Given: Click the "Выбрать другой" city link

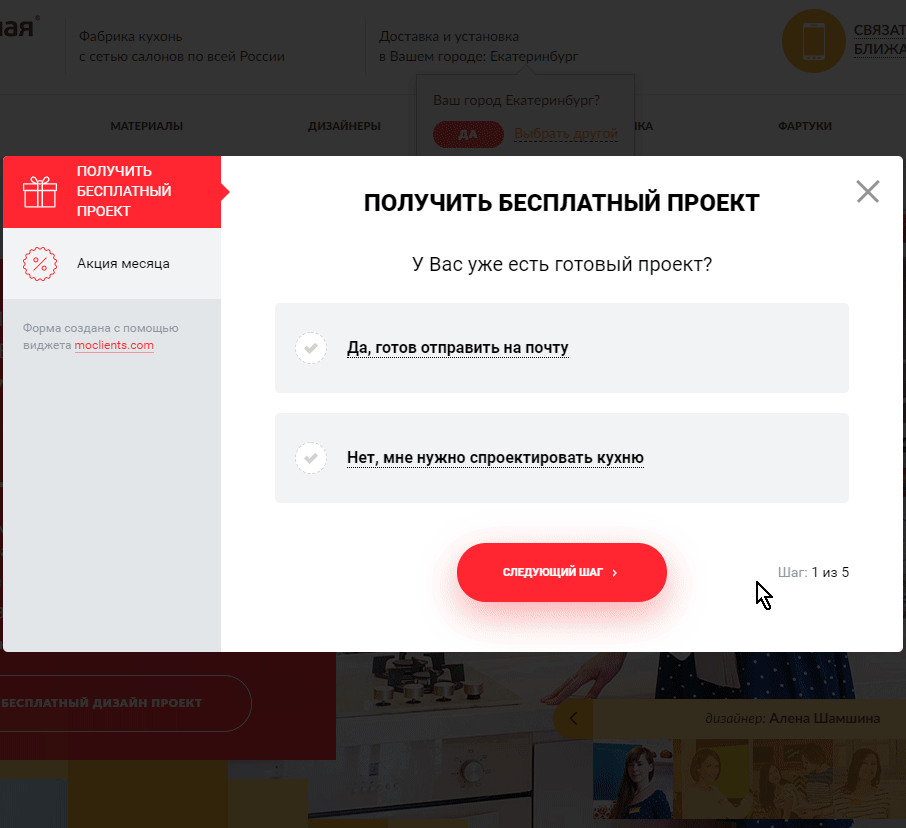Looking at the screenshot, I should pos(565,134).
